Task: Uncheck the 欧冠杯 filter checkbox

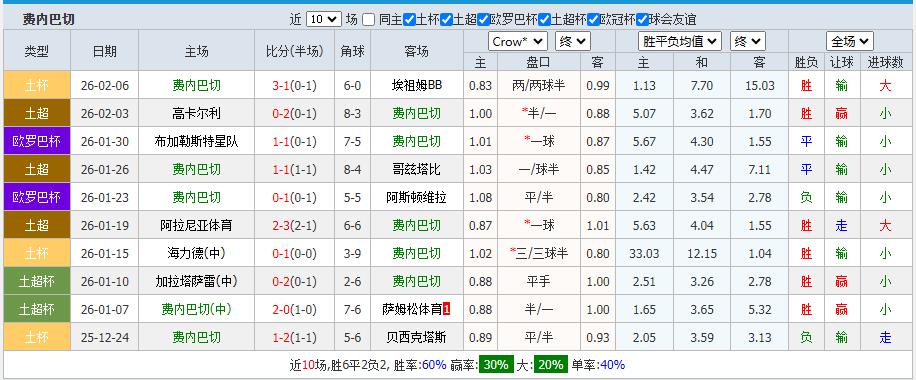Action: click(594, 20)
